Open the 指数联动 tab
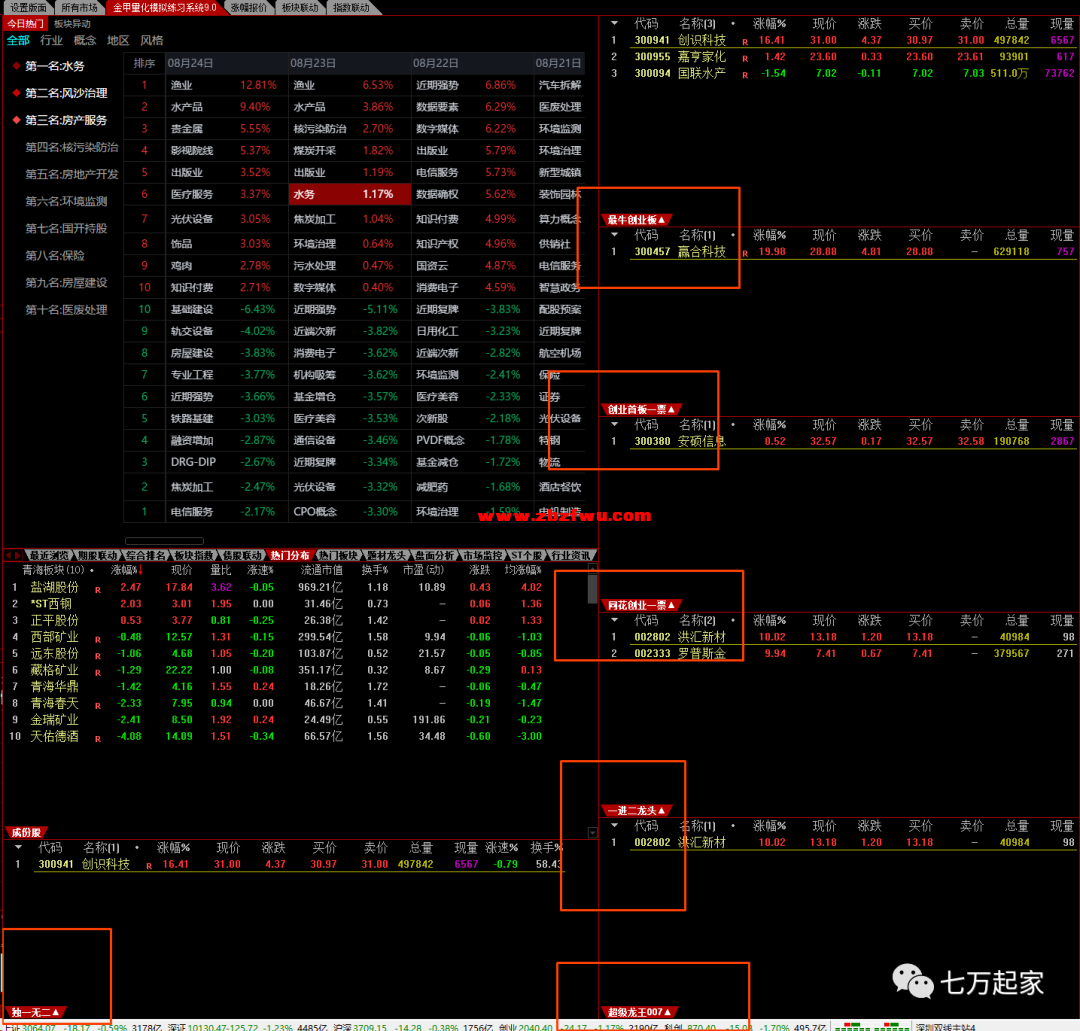 click(x=351, y=8)
